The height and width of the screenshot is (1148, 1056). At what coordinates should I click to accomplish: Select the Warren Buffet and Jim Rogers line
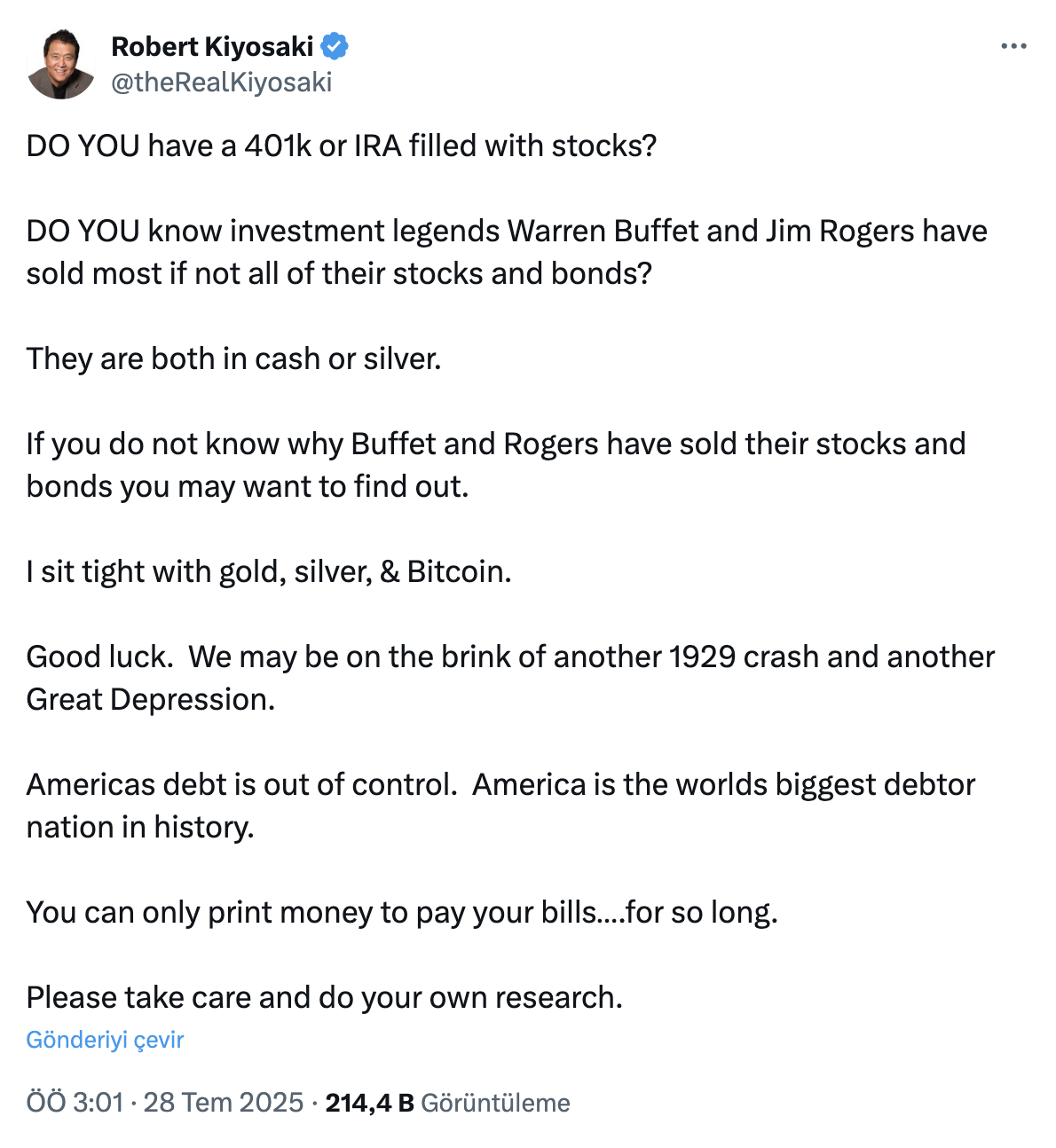(x=507, y=231)
